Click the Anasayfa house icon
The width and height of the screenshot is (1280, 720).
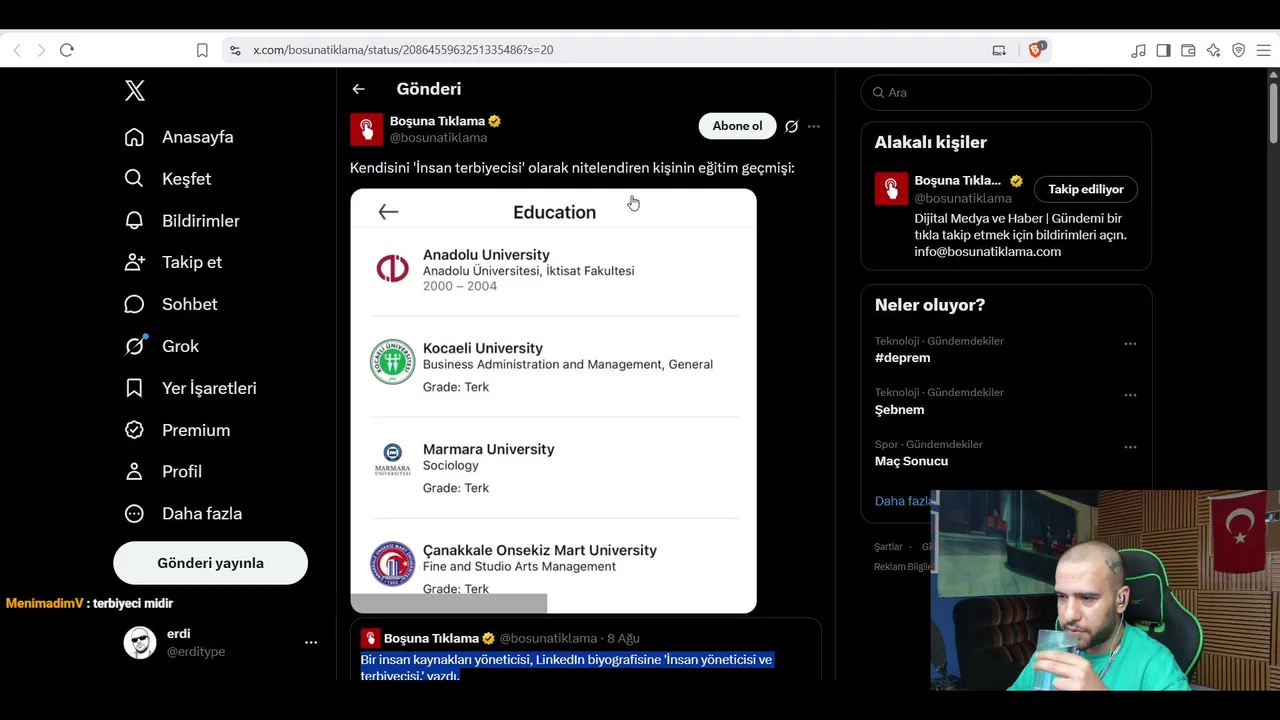[134, 137]
